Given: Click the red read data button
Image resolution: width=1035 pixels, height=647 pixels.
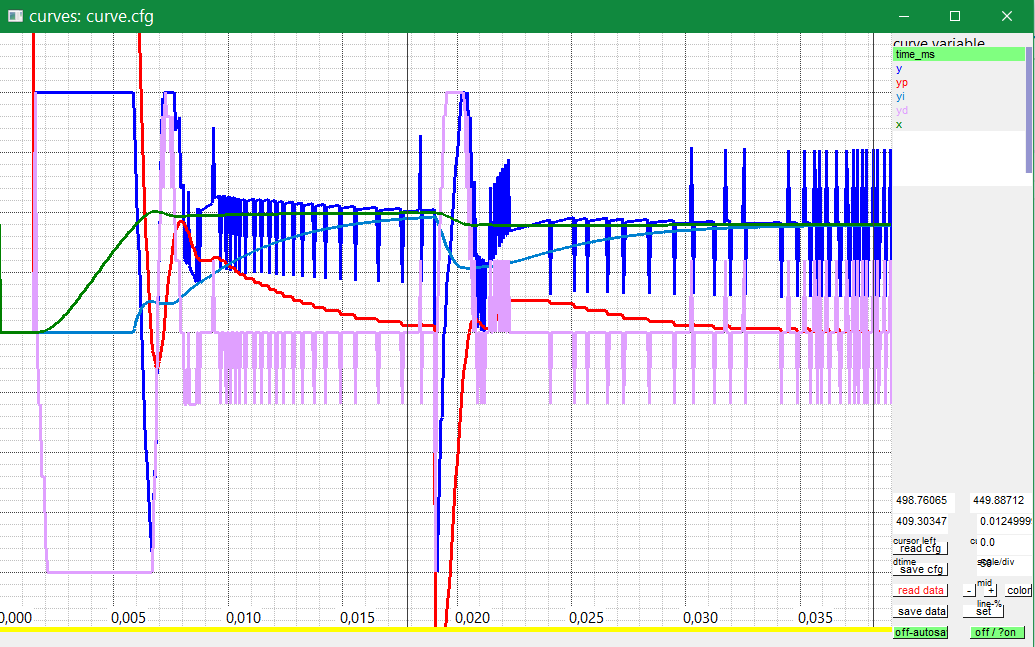Looking at the screenshot, I should click(x=920, y=590).
